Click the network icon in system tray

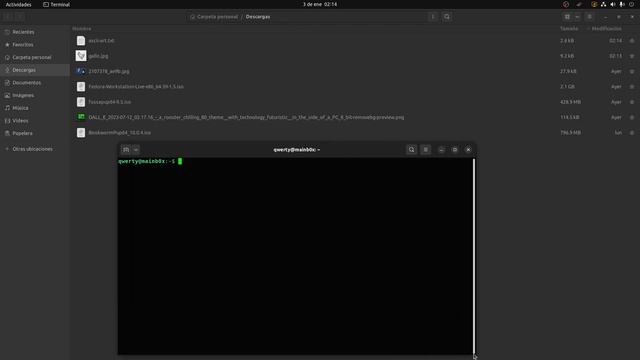[603, 4]
